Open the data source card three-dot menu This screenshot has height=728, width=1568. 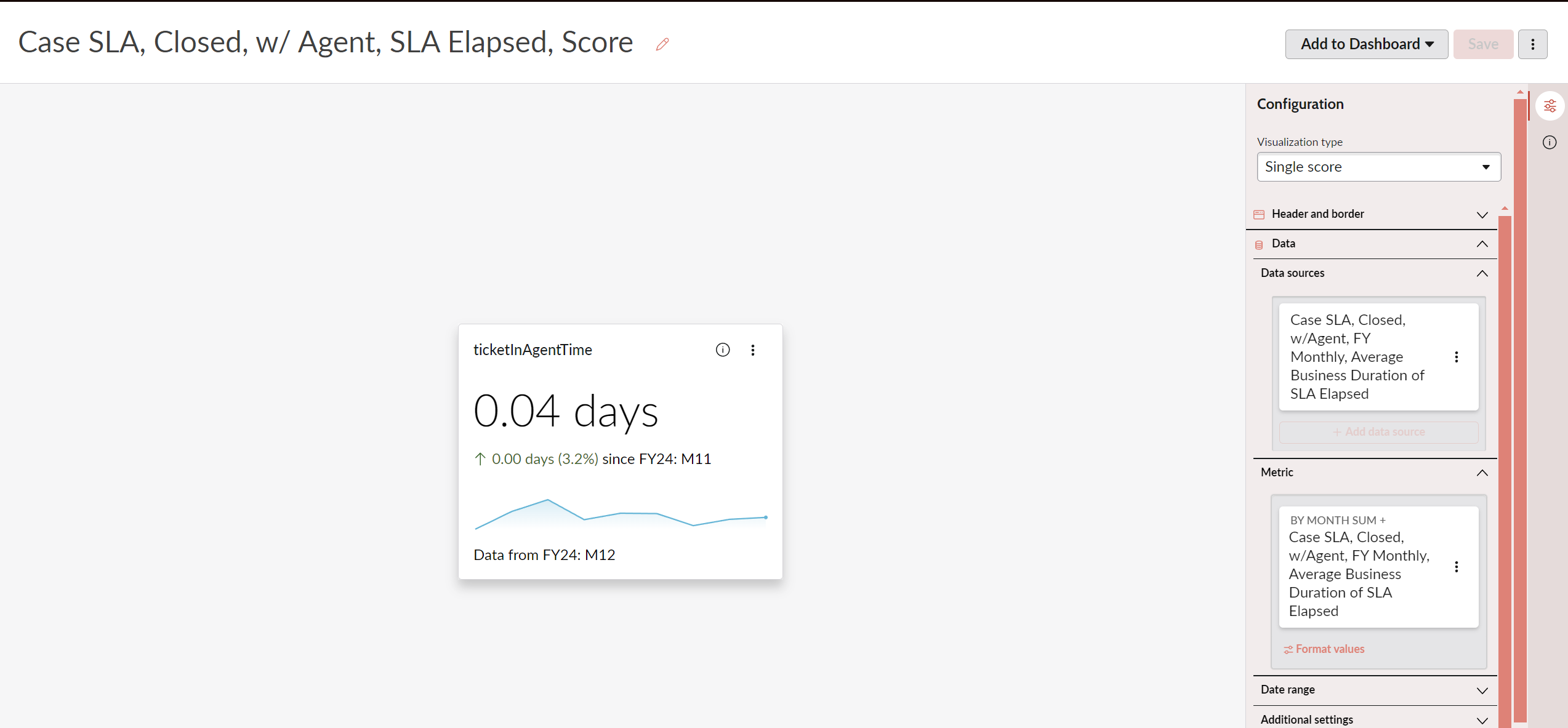[1456, 357]
